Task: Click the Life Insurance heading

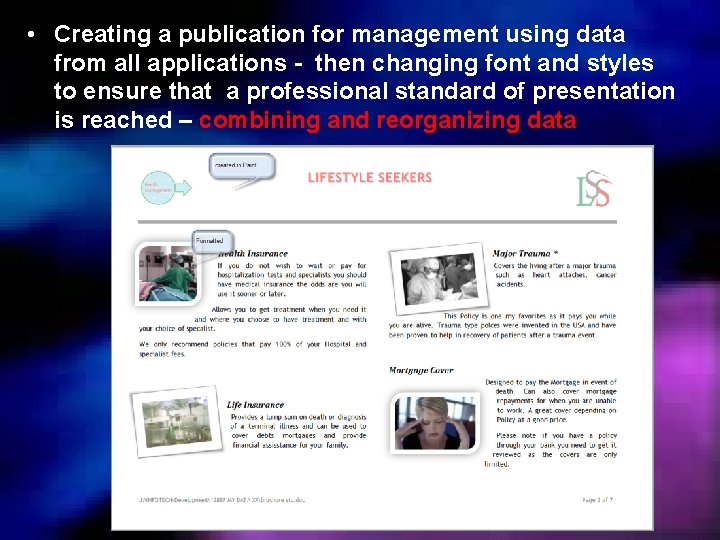Action: pyautogui.click(x=255, y=405)
